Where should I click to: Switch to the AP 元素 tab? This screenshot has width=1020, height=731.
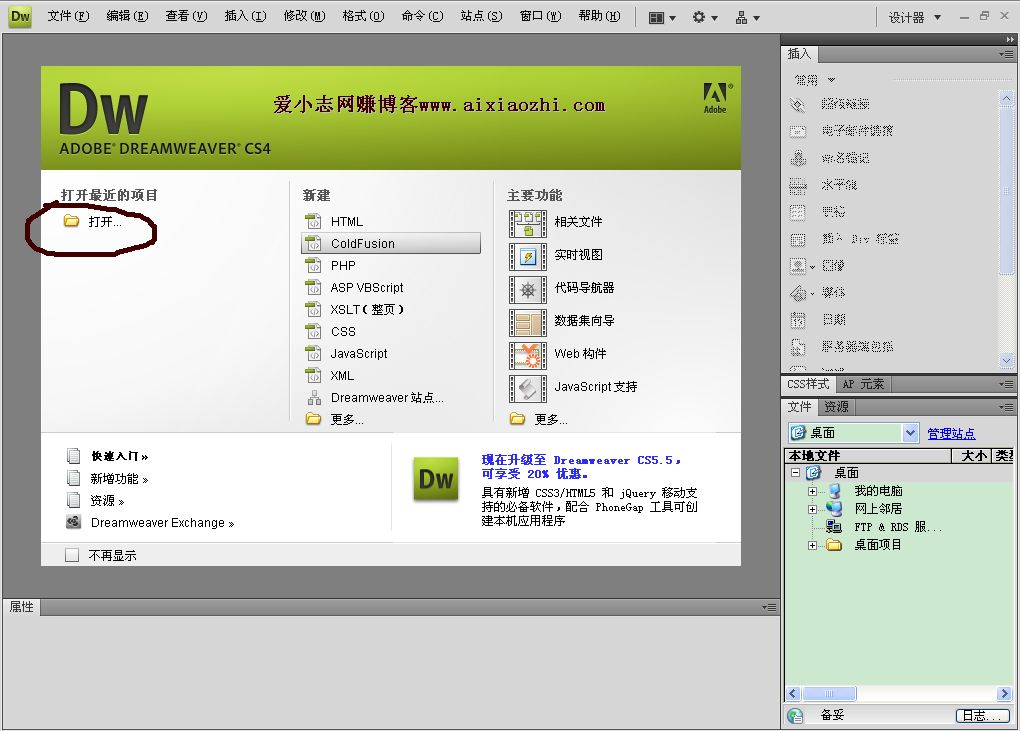click(x=863, y=384)
